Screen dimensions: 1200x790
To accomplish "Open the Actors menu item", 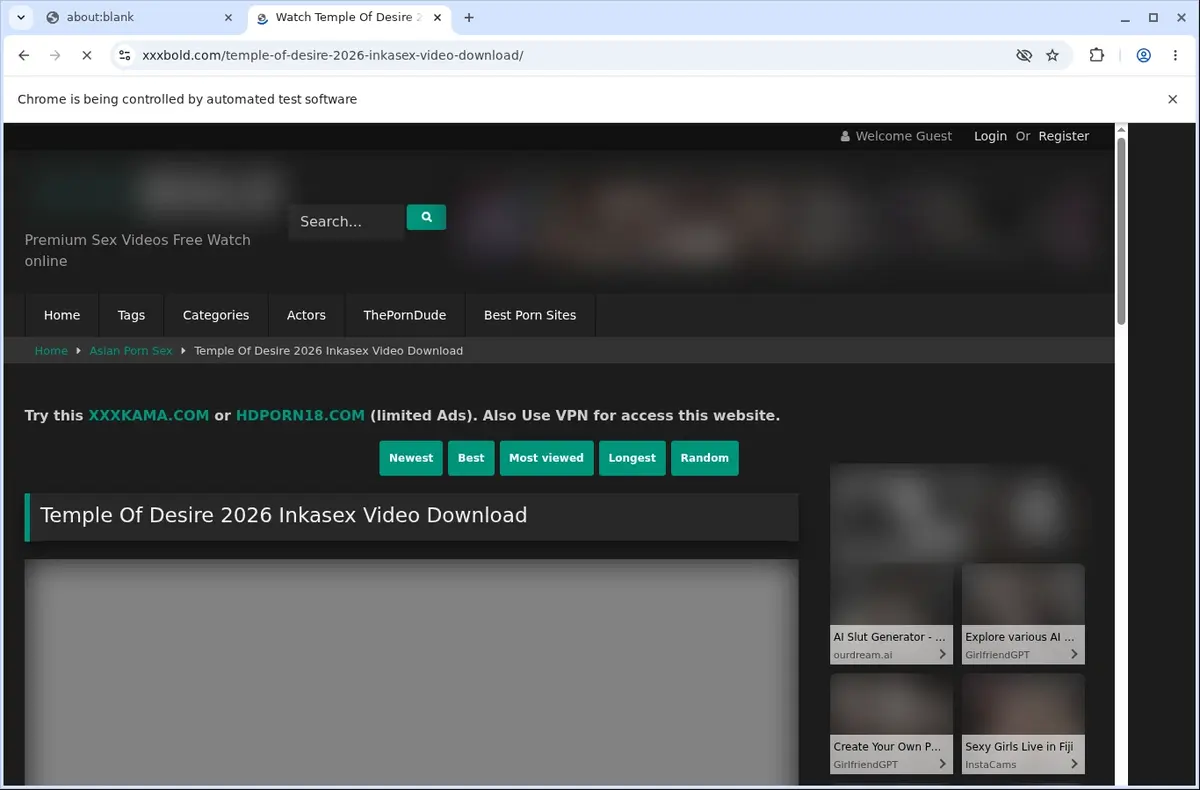I will click(x=306, y=315).
